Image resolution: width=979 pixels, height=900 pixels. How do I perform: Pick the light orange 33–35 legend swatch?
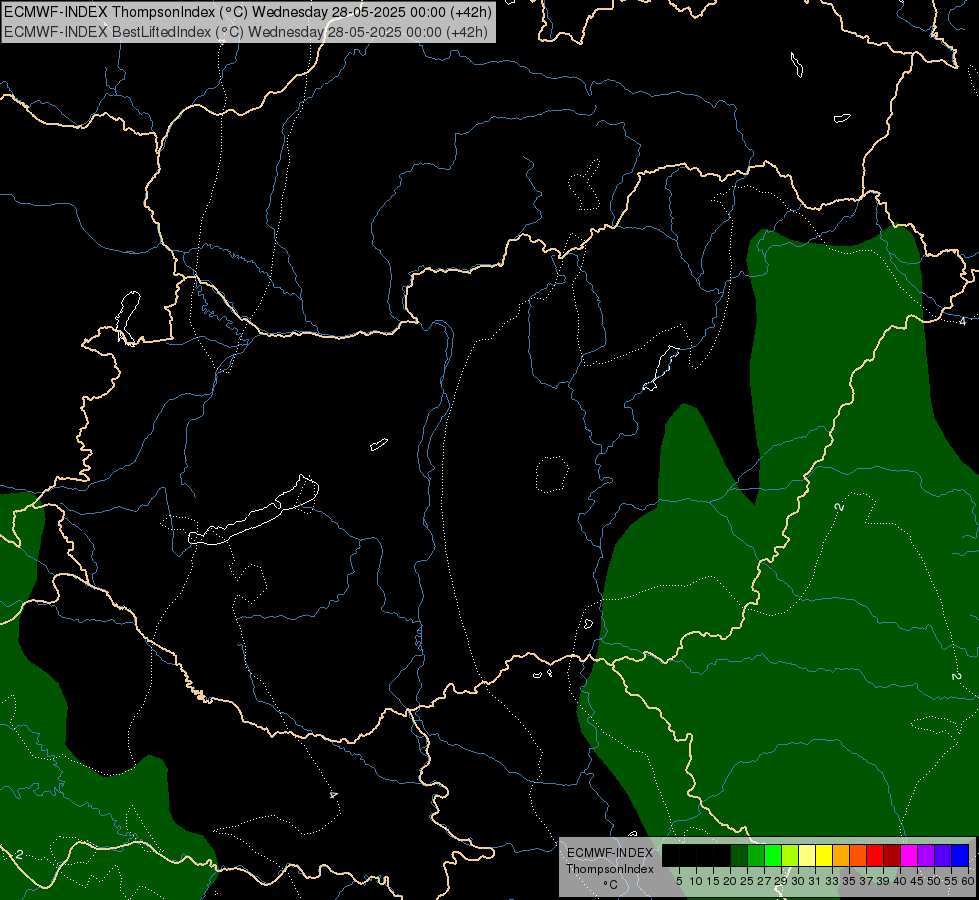pos(841,855)
